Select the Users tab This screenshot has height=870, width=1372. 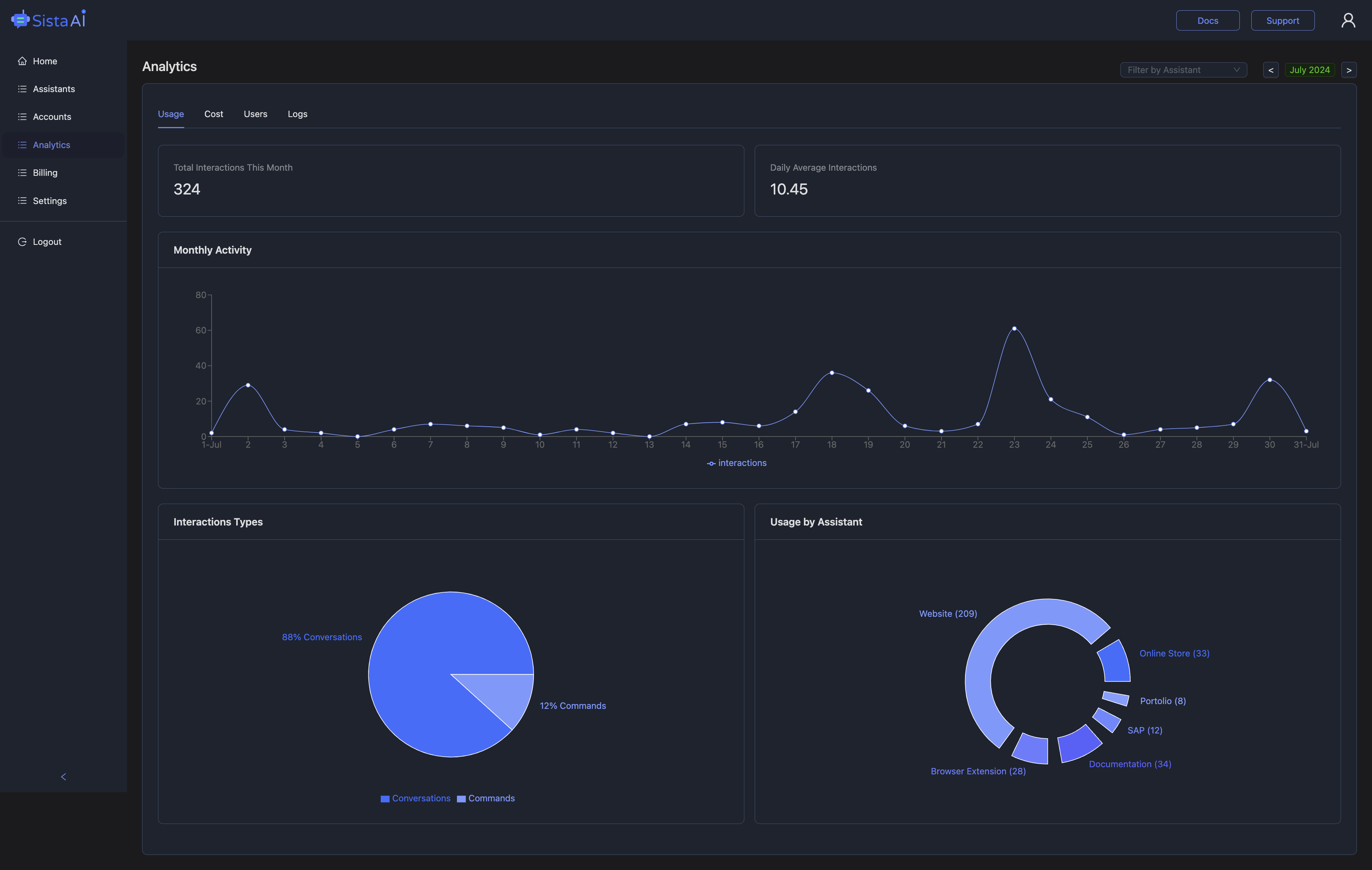[255, 114]
